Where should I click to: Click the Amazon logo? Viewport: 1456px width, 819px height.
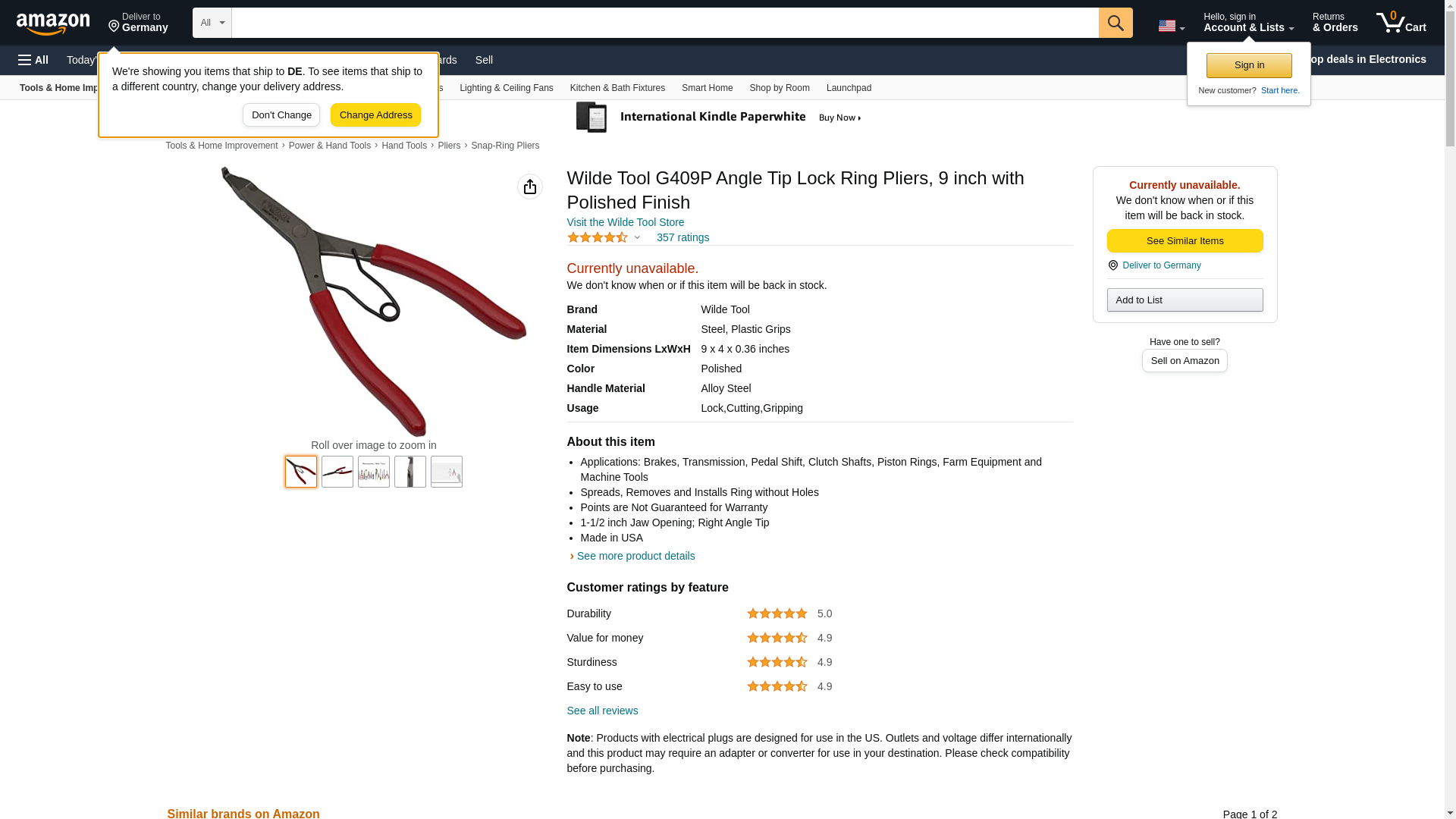point(53,24)
